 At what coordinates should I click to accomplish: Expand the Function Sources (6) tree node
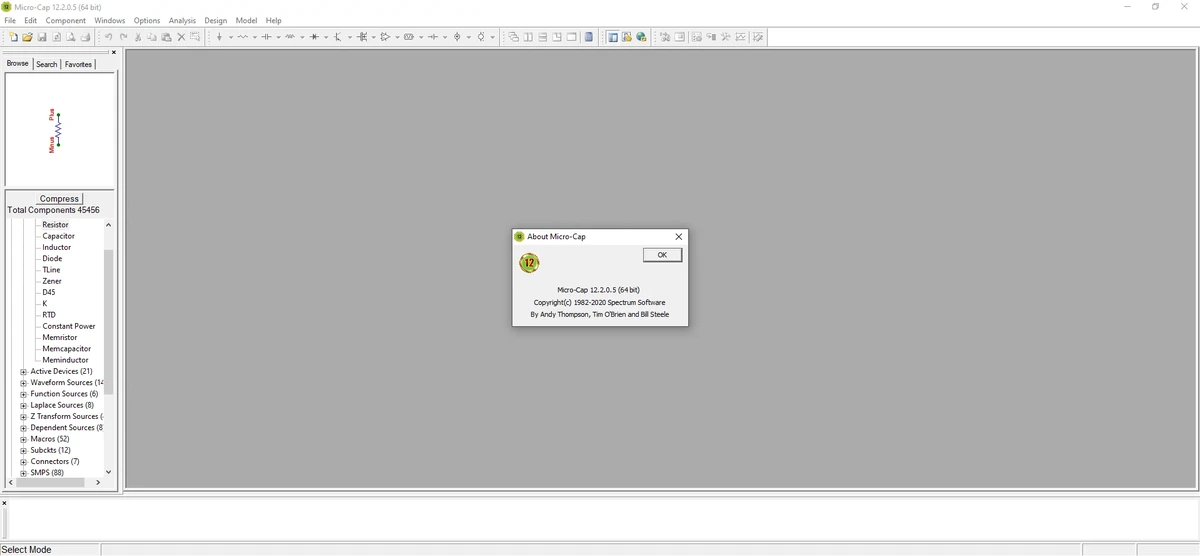(x=23, y=394)
